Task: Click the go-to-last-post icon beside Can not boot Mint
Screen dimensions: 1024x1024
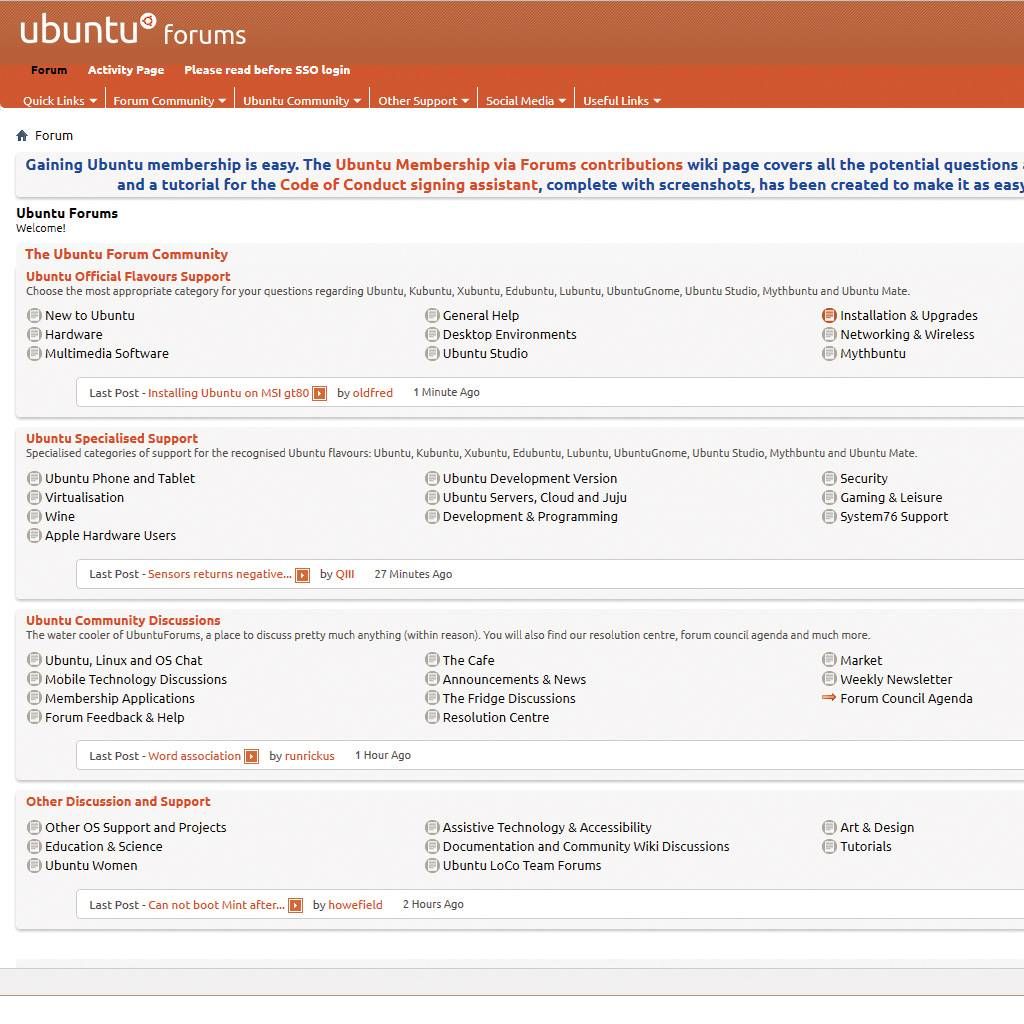Action: coord(295,906)
